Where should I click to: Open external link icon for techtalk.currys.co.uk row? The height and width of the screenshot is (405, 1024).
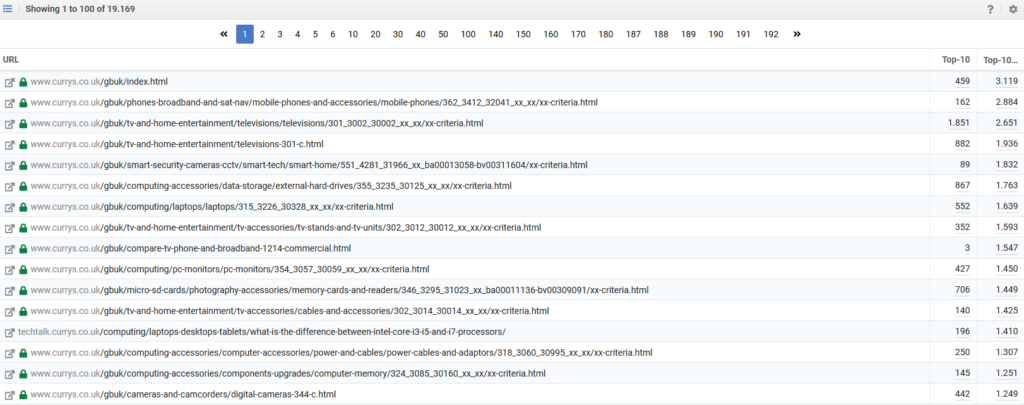(9, 332)
